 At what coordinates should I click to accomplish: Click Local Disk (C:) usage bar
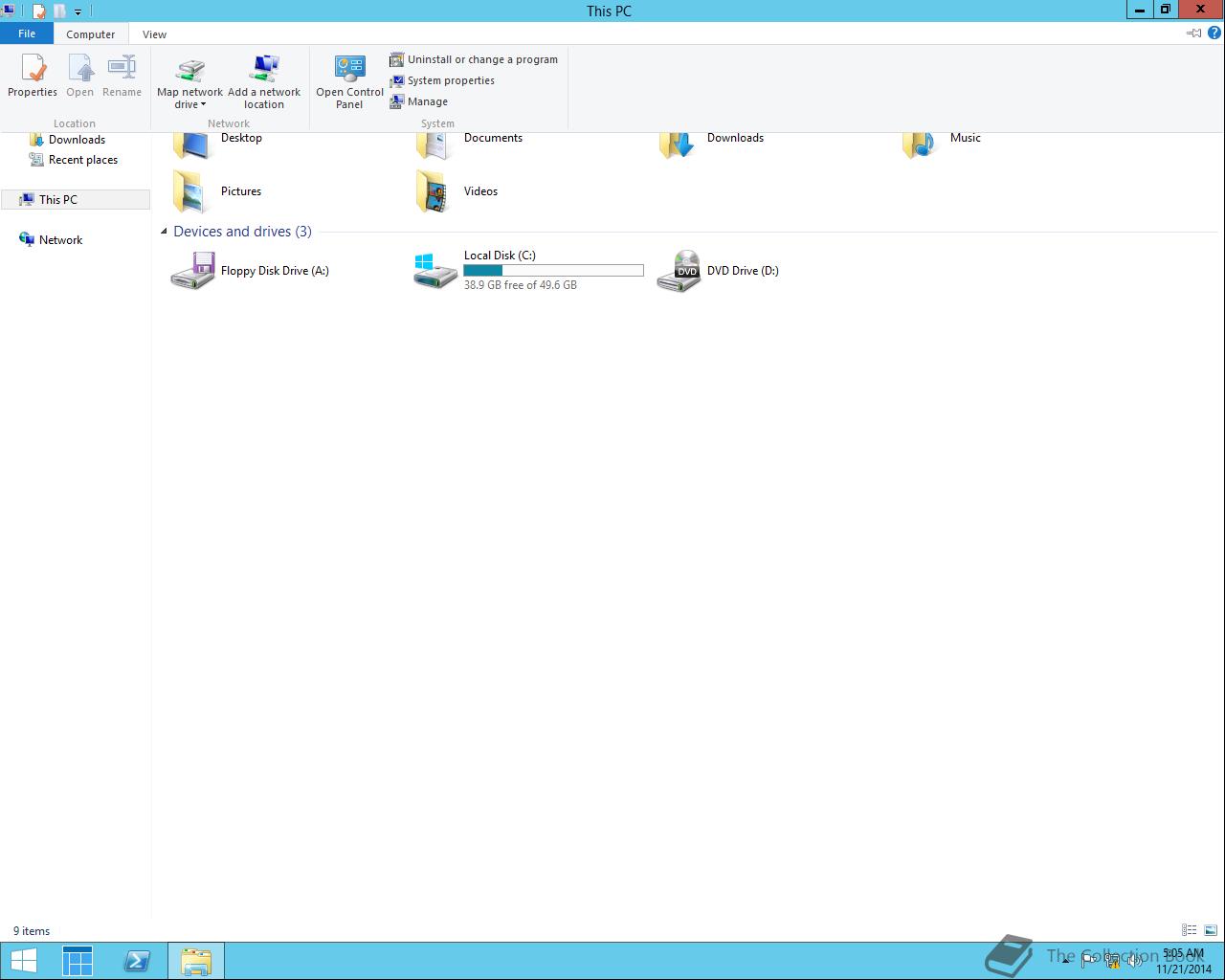click(x=553, y=271)
